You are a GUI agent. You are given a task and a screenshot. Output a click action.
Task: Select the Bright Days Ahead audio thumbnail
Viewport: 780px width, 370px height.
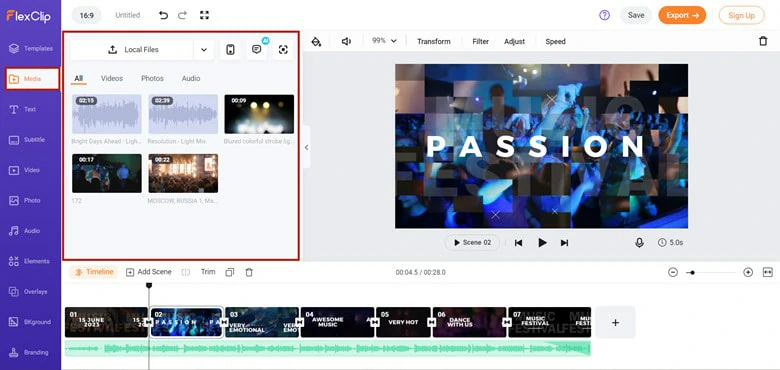pos(106,114)
